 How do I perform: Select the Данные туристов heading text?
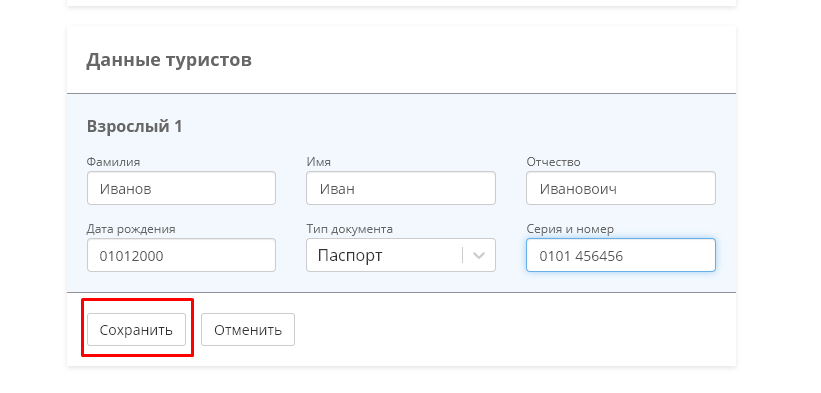click(x=169, y=60)
